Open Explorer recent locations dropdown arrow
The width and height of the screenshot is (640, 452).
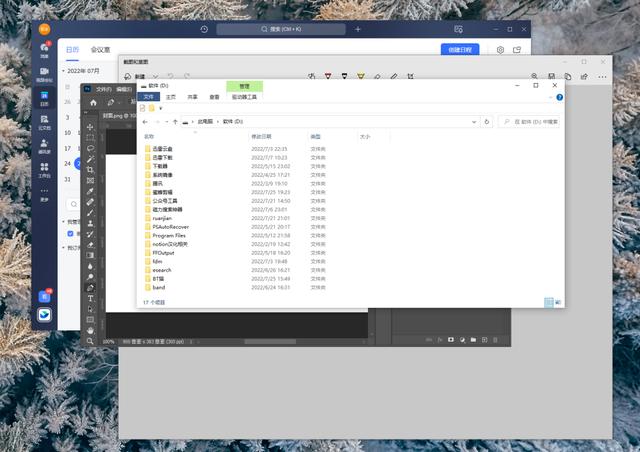click(167, 122)
